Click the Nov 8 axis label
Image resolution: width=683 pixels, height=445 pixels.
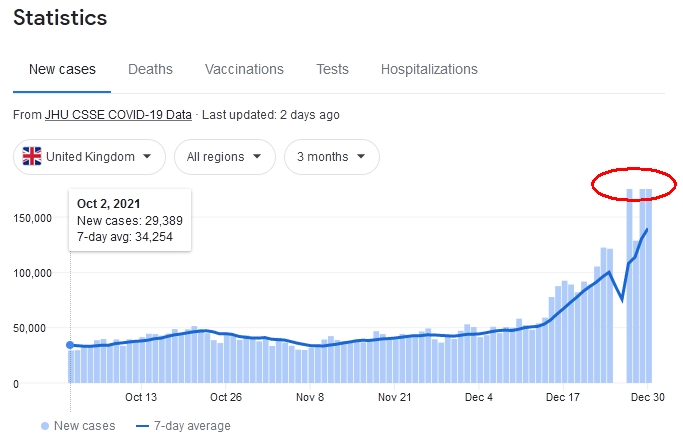point(310,397)
